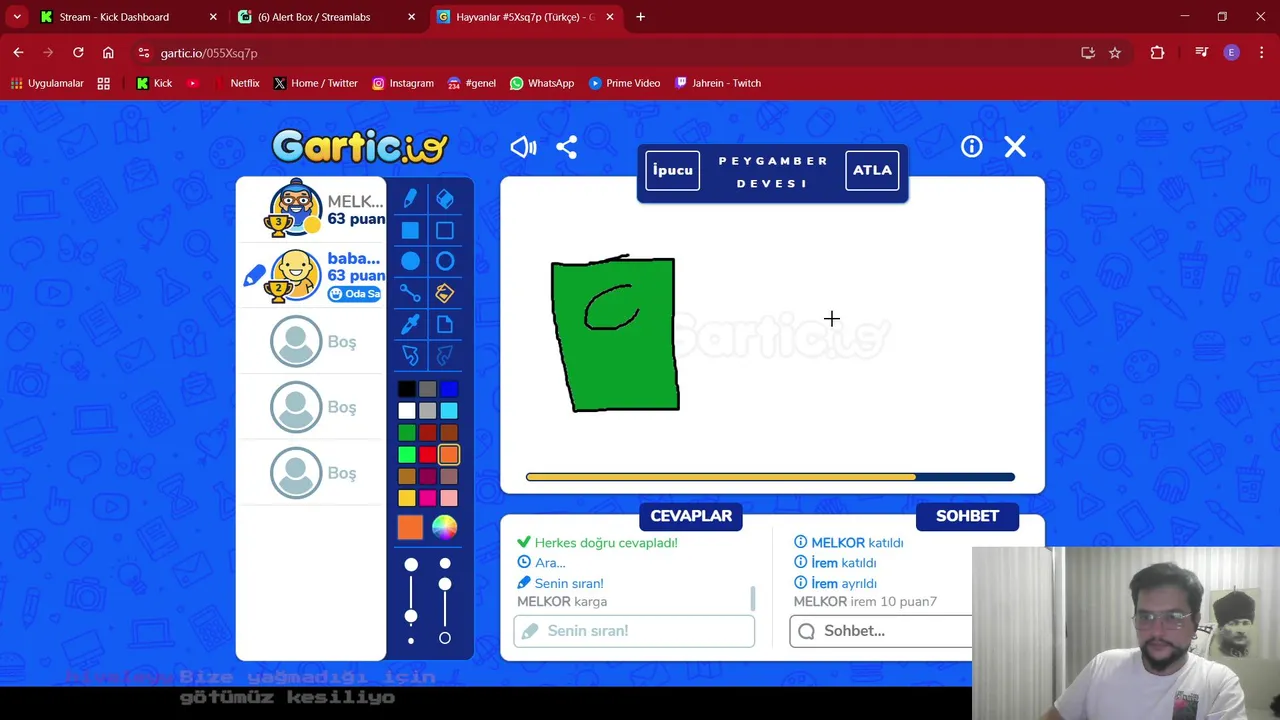Pick the bright red color swatch
The height and width of the screenshot is (720, 1280).
coord(427,455)
